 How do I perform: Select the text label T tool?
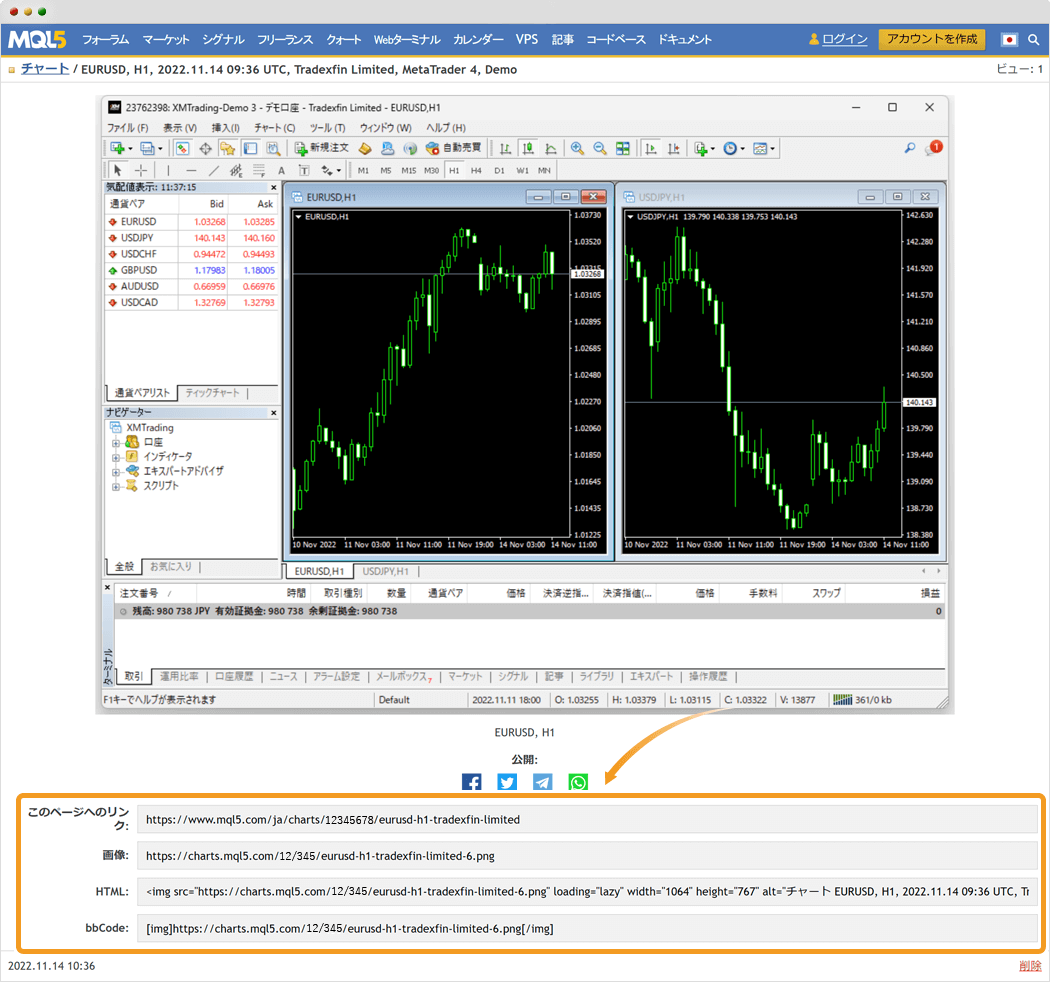pos(303,170)
